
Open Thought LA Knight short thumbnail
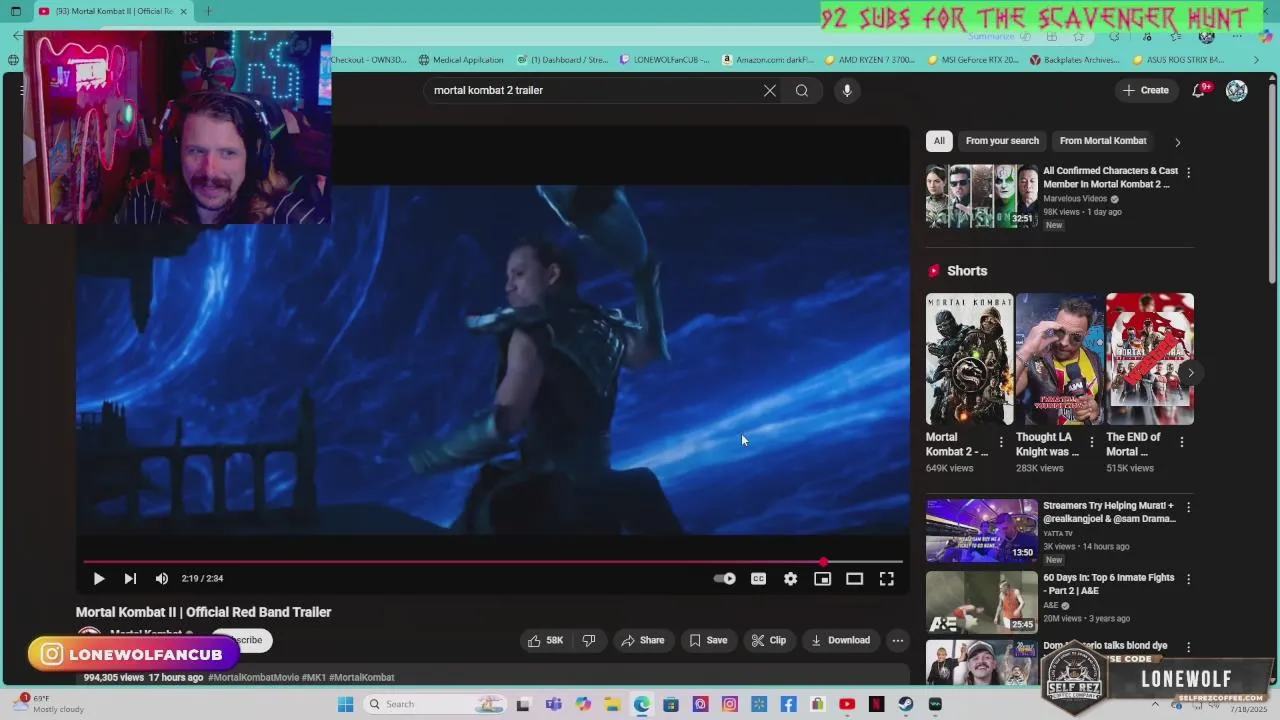tap(1059, 359)
